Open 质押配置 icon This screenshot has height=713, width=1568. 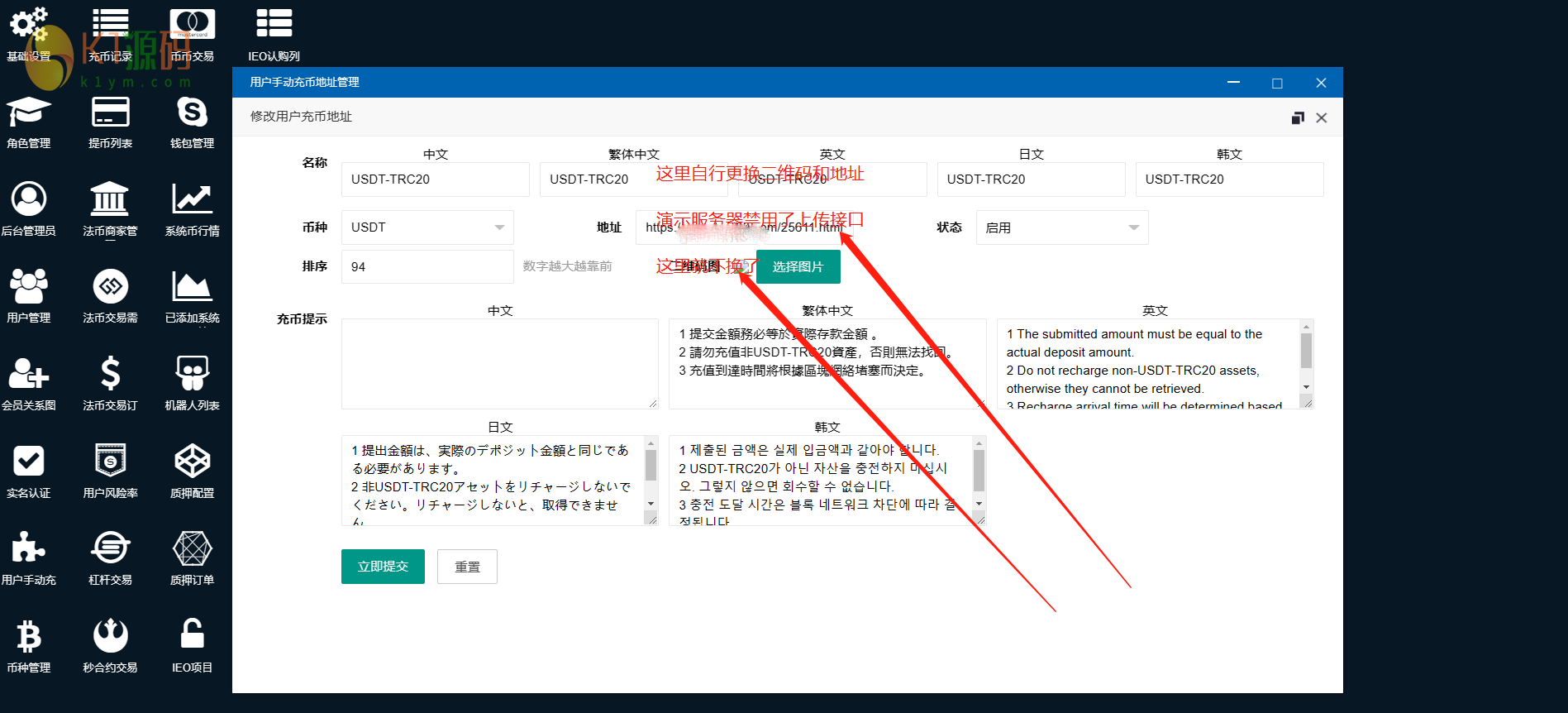click(192, 461)
